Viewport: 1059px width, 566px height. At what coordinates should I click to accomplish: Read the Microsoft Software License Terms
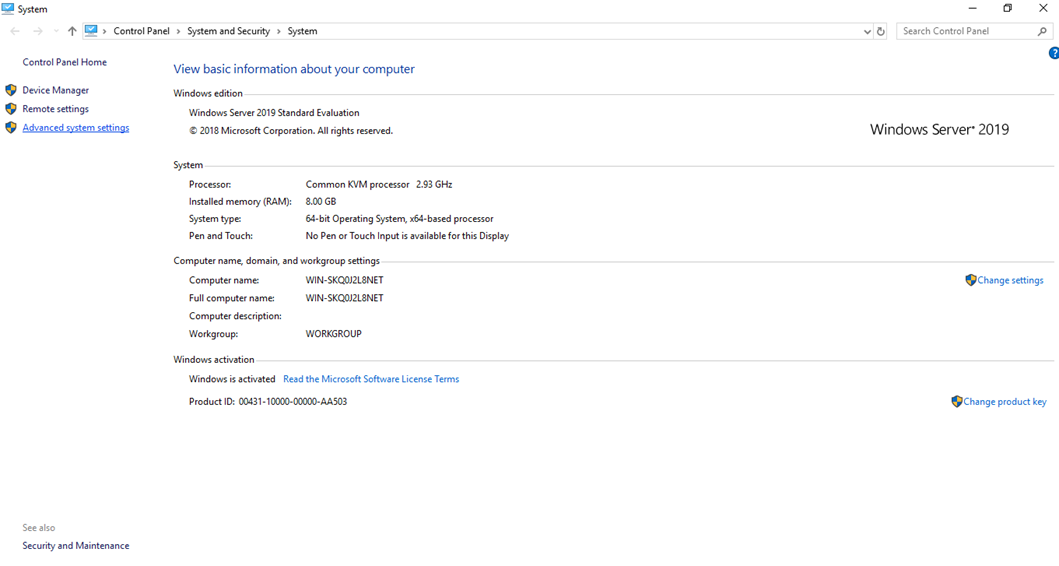(x=371, y=379)
